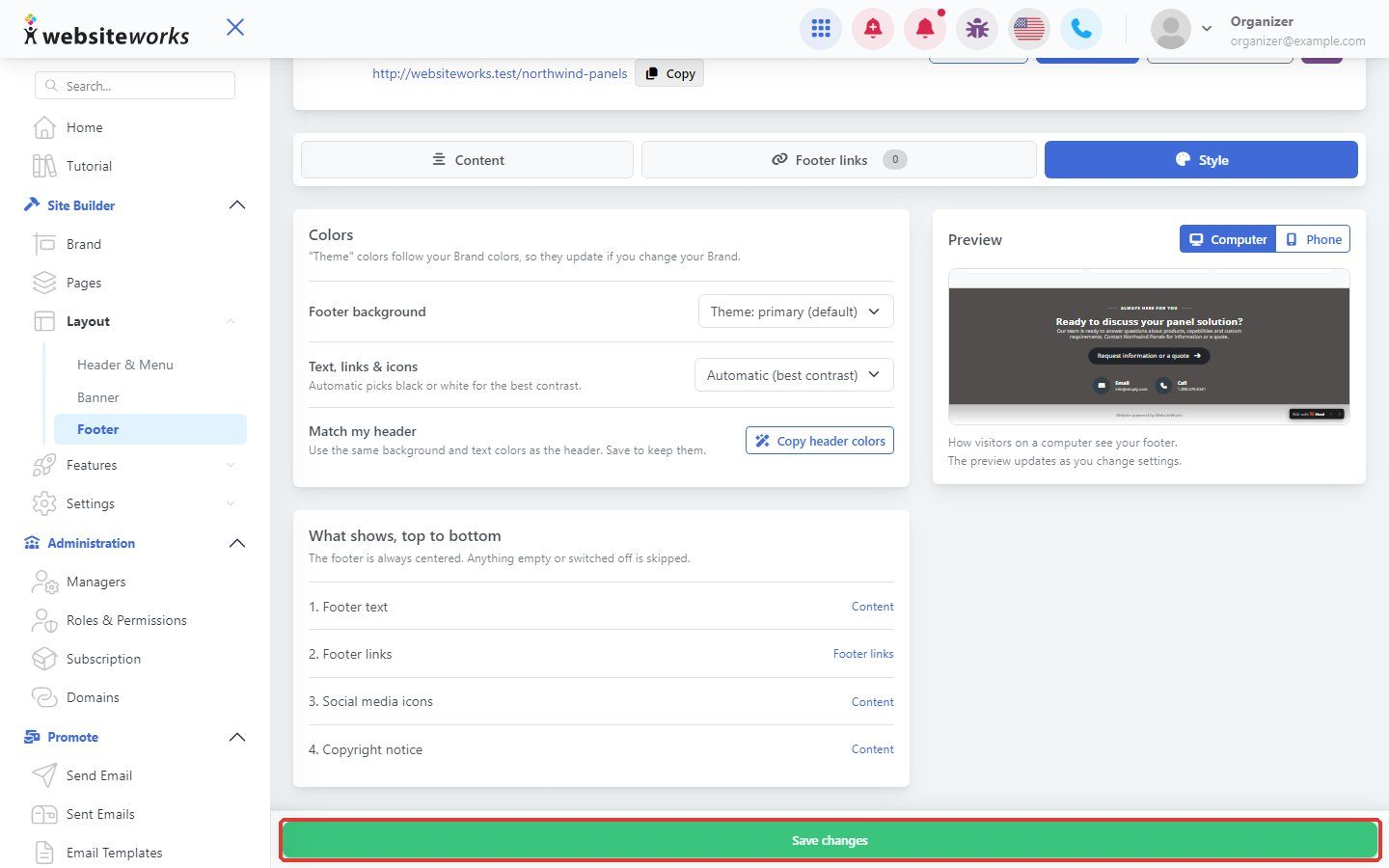Open the bug report icon
The image size is (1389, 868).
click(977, 29)
